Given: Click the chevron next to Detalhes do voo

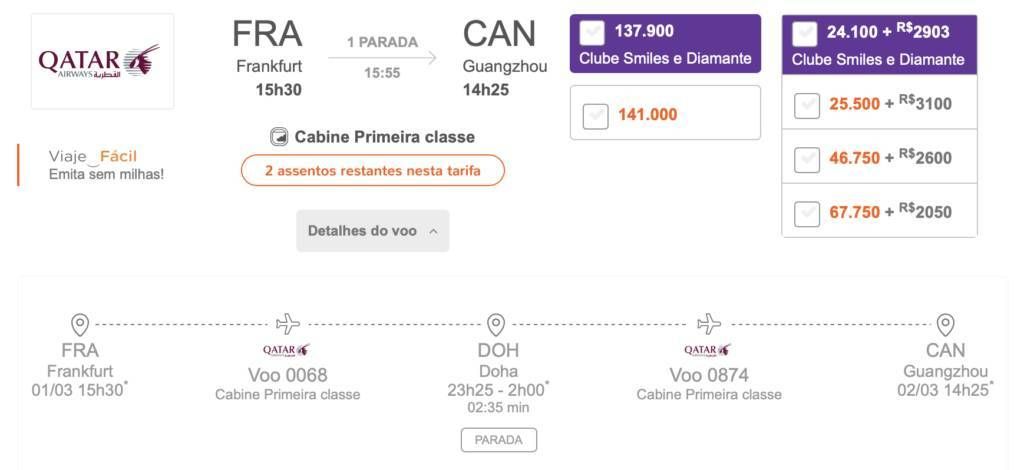Looking at the screenshot, I should [x=433, y=231].
